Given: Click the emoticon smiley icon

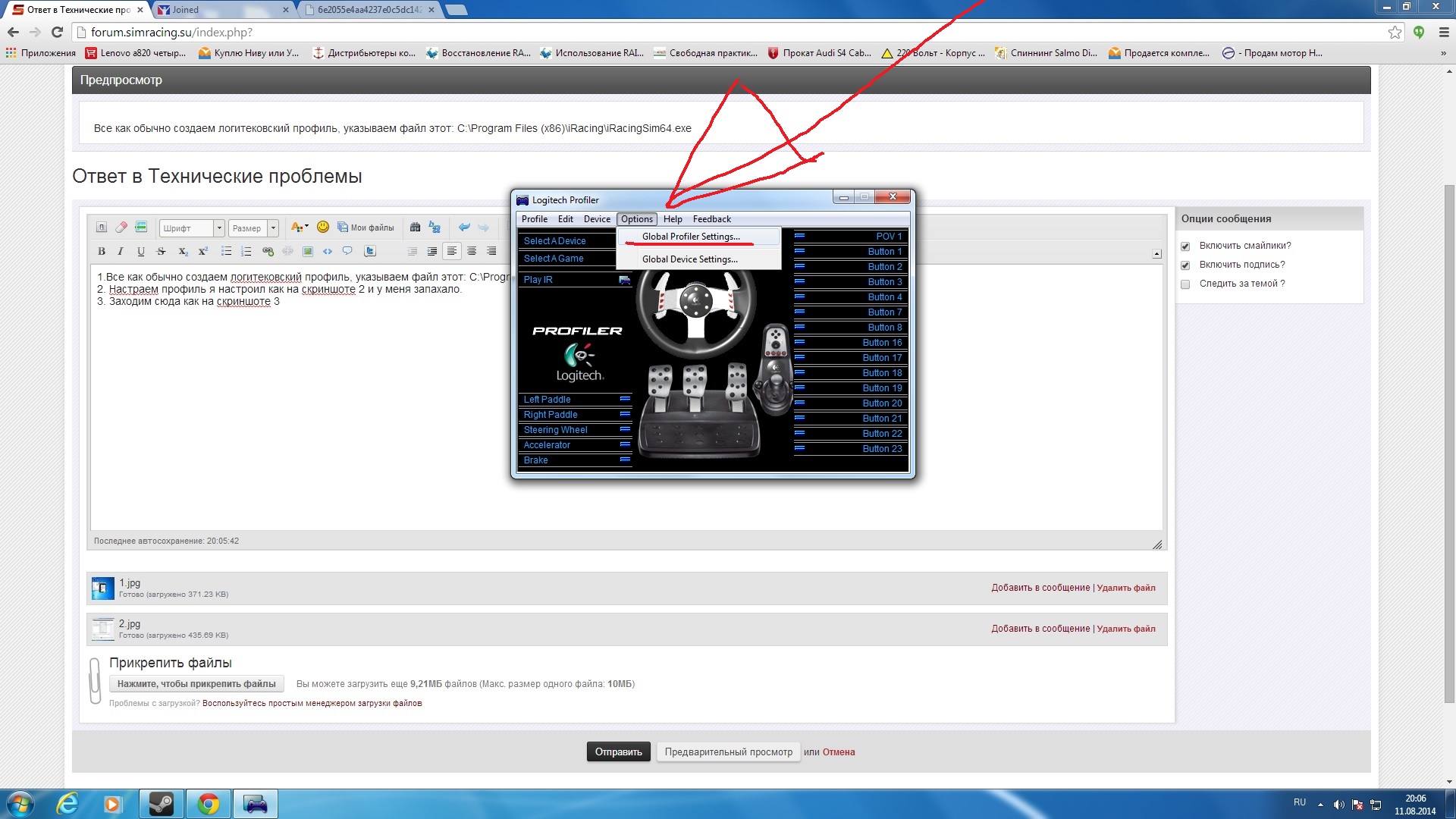Looking at the screenshot, I should coord(323,227).
